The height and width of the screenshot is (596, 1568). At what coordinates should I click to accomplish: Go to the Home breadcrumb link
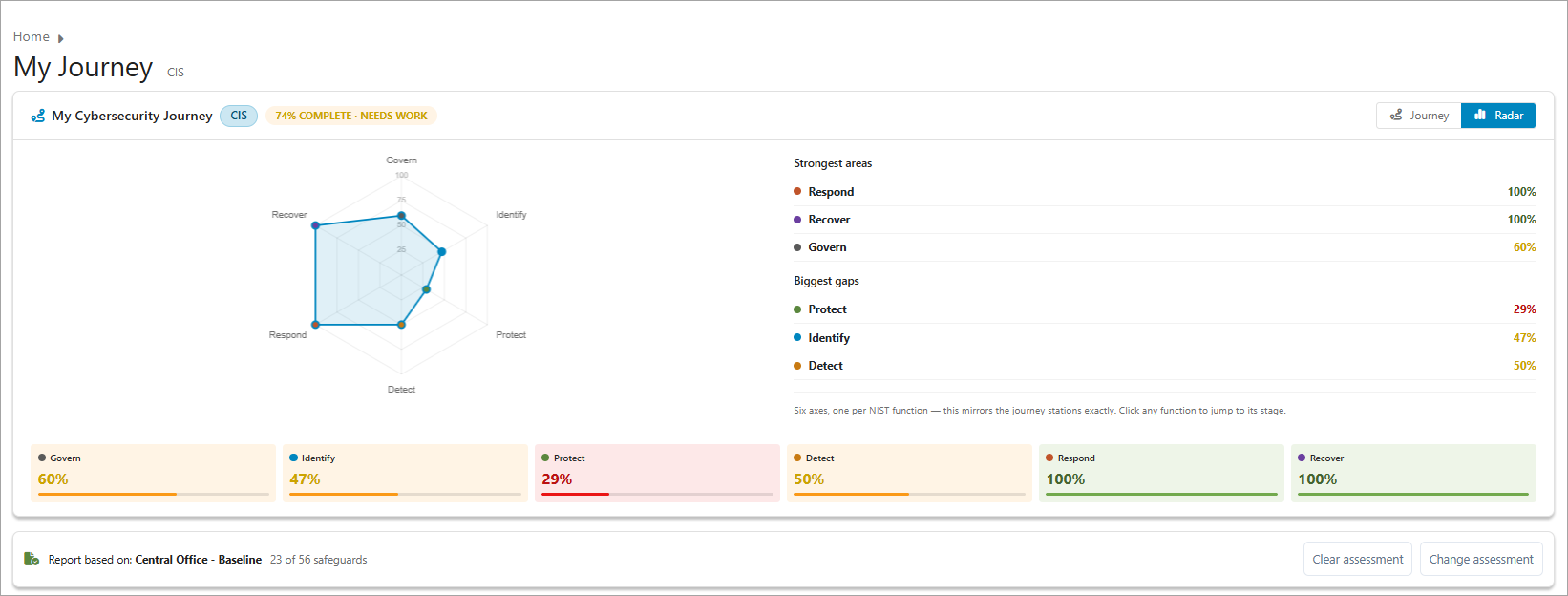[32, 36]
